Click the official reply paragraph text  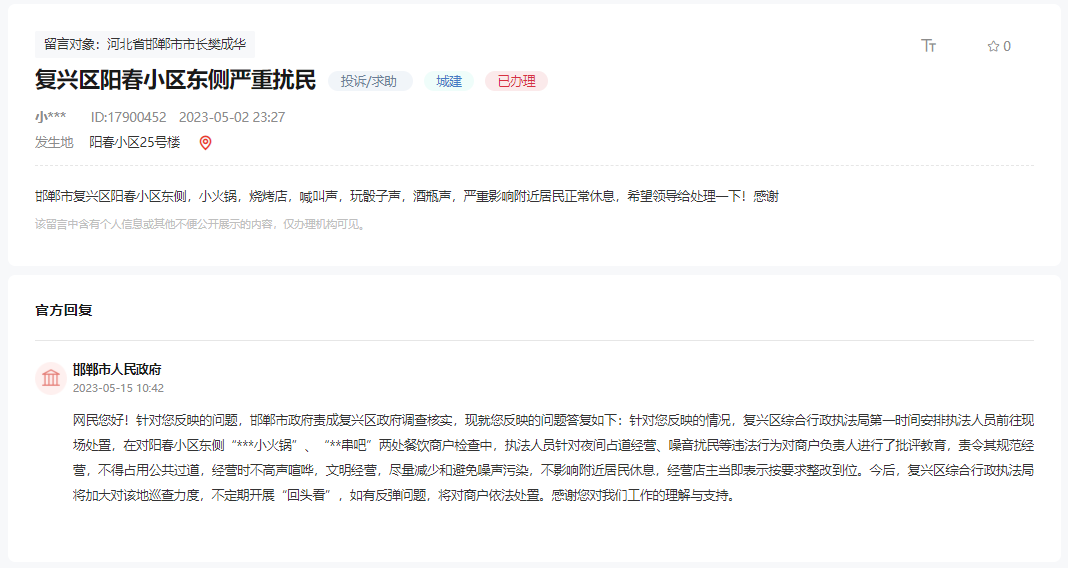553,458
